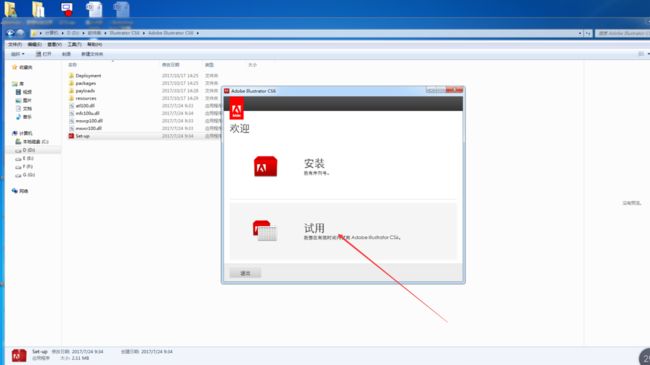Click the address bar refresh button

[x=588, y=33]
